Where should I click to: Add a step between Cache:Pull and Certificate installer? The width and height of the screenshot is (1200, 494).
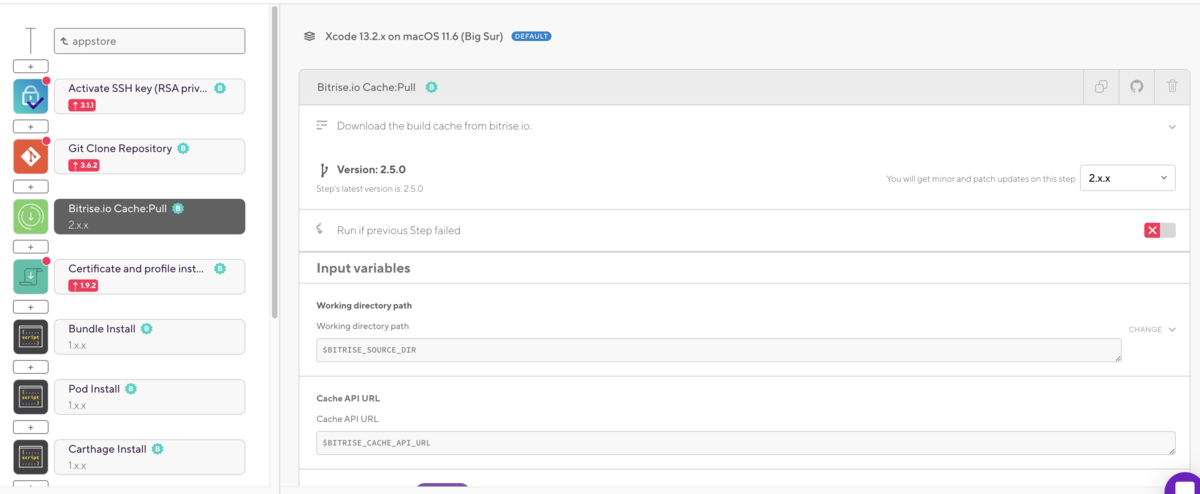click(30, 247)
